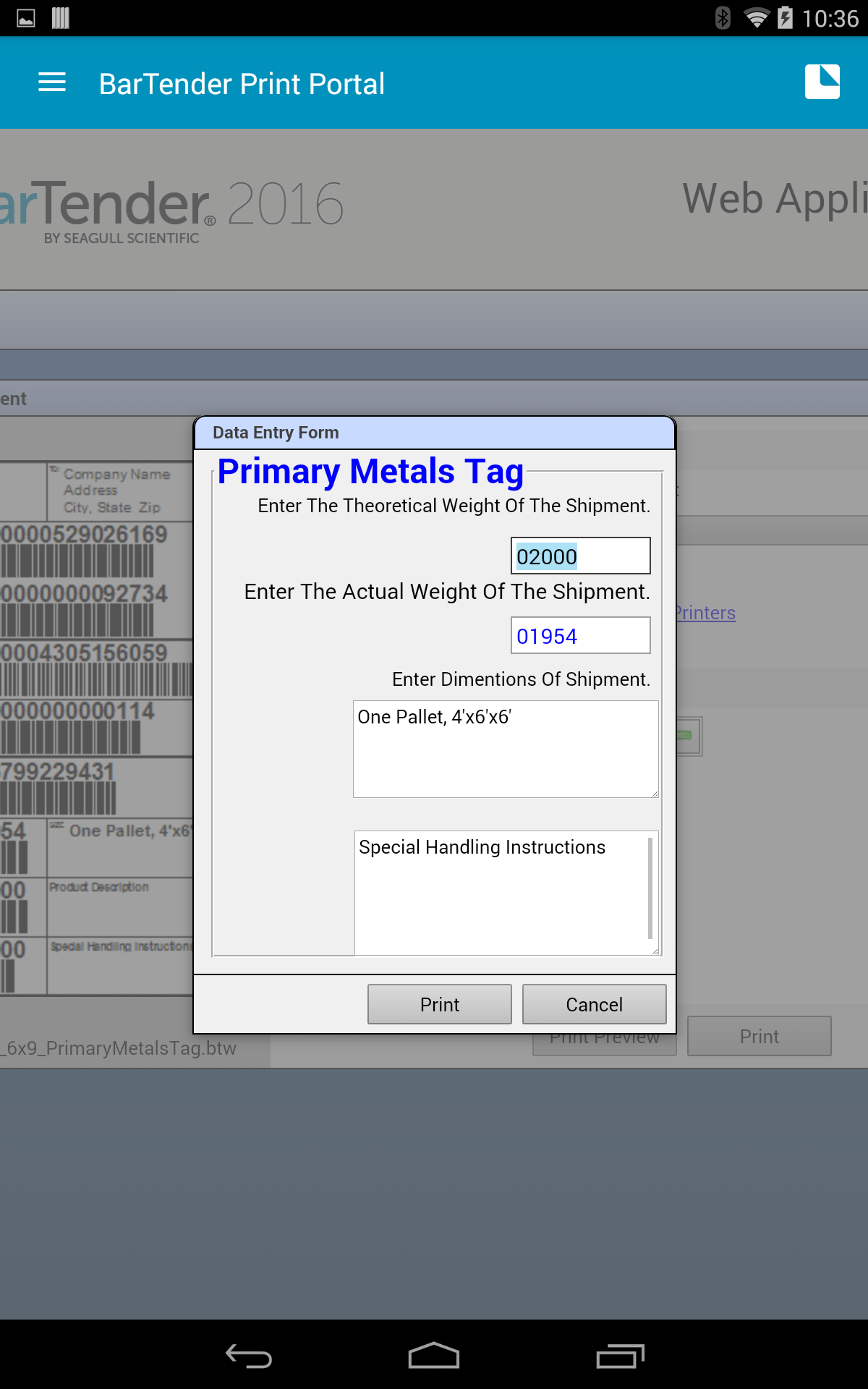Tap the Android back button
The height and width of the screenshot is (1389, 868).
click(248, 1356)
